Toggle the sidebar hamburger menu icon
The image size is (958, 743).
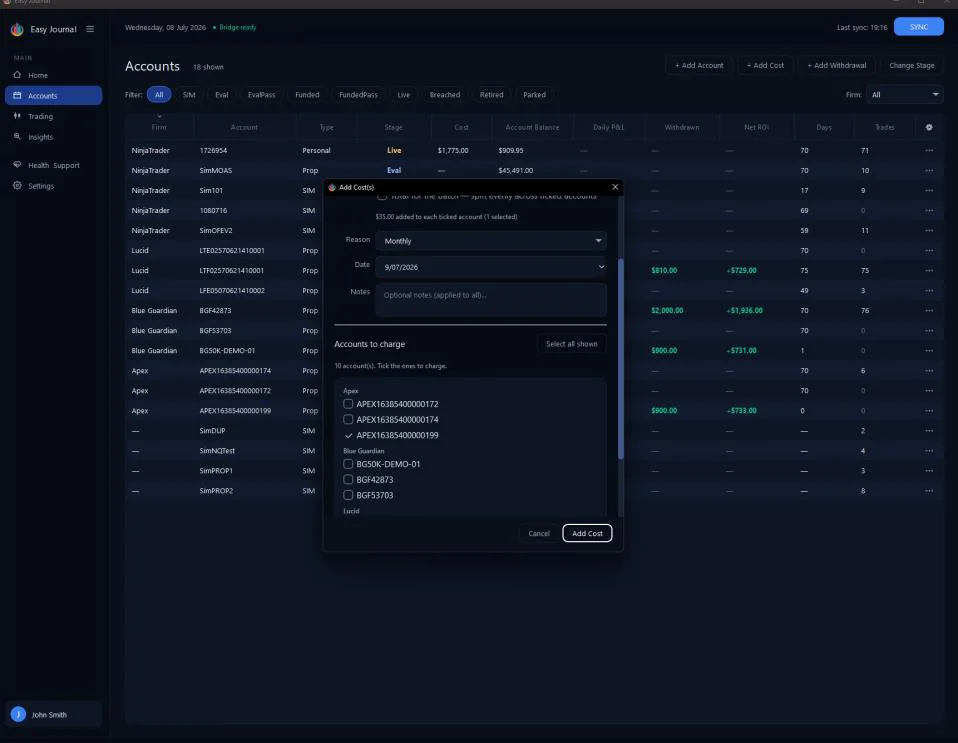[90, 29]
